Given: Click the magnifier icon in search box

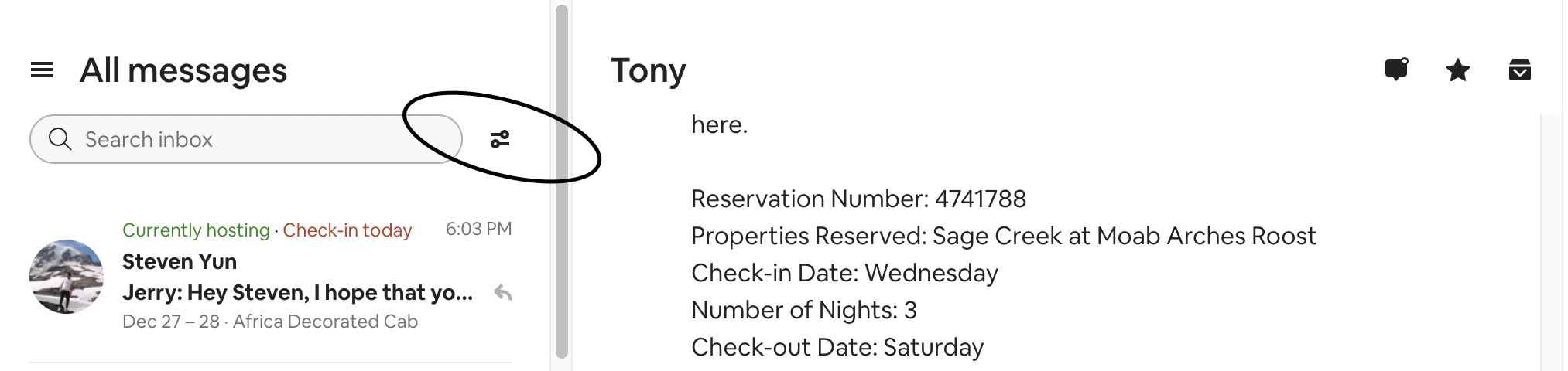Looking at the screenshot, I should (60, 139).
